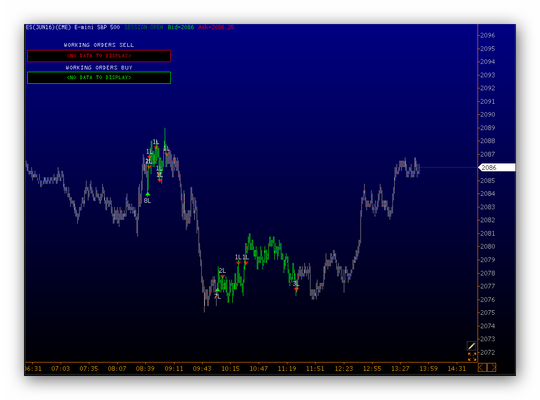Image resolution: width=540 pixels, height=400 pixels.
Task: Click the 12:55 time axis label
Action: pyautogui.click(x=372, y=369)
